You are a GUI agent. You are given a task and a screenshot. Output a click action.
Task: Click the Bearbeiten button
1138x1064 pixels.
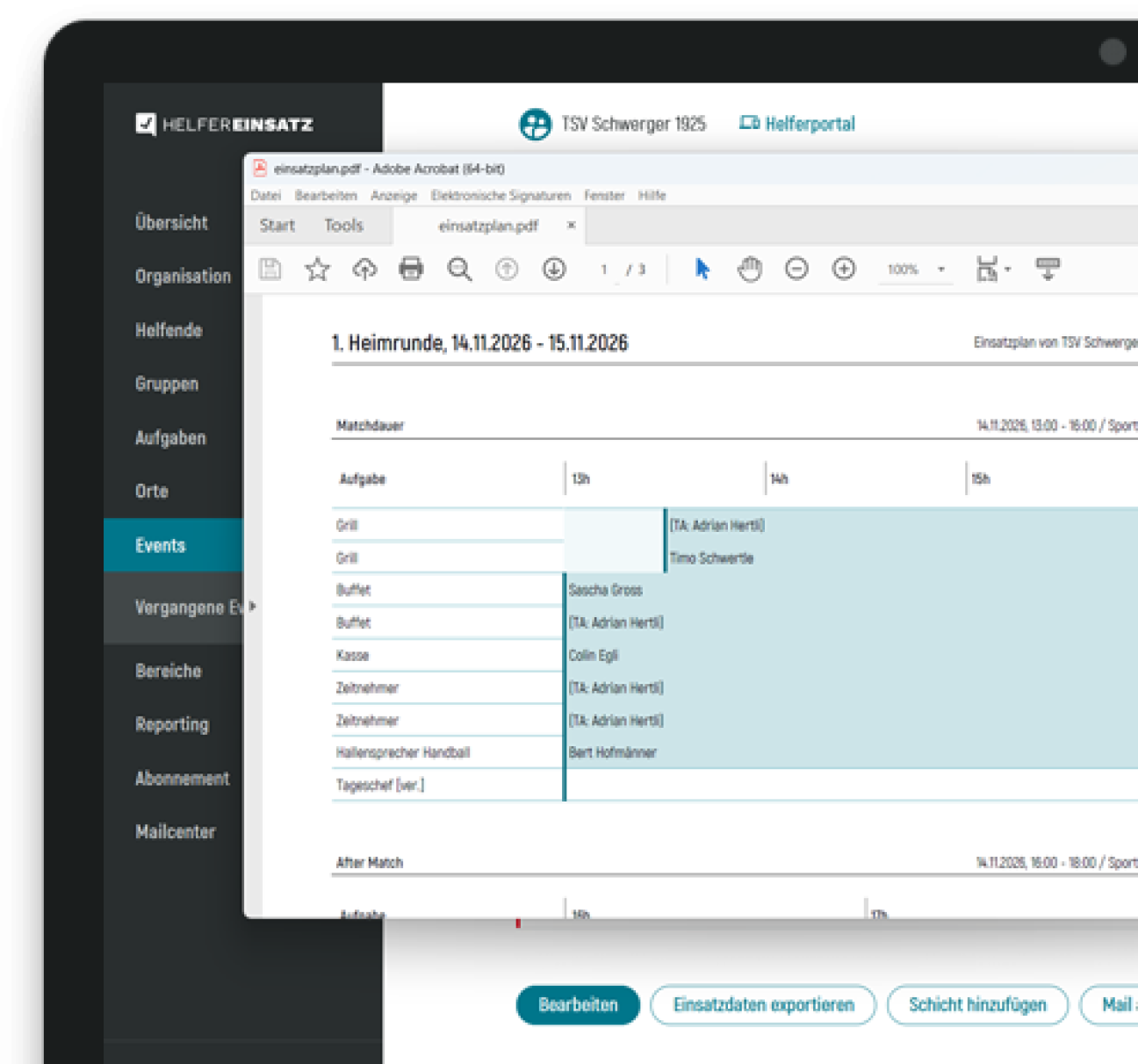(x=578, y=1005)
